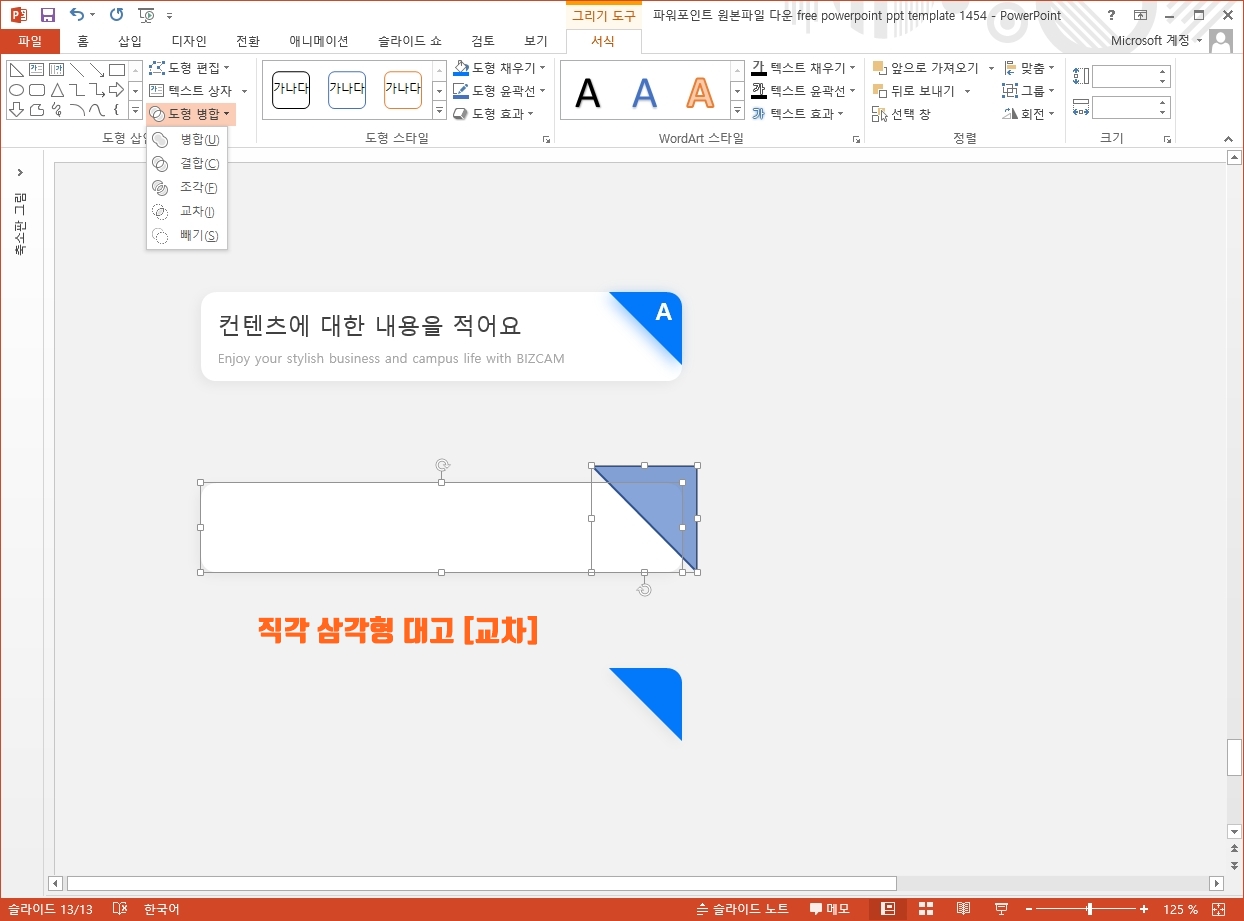Switch to the 홈 tab

point(83,41)
